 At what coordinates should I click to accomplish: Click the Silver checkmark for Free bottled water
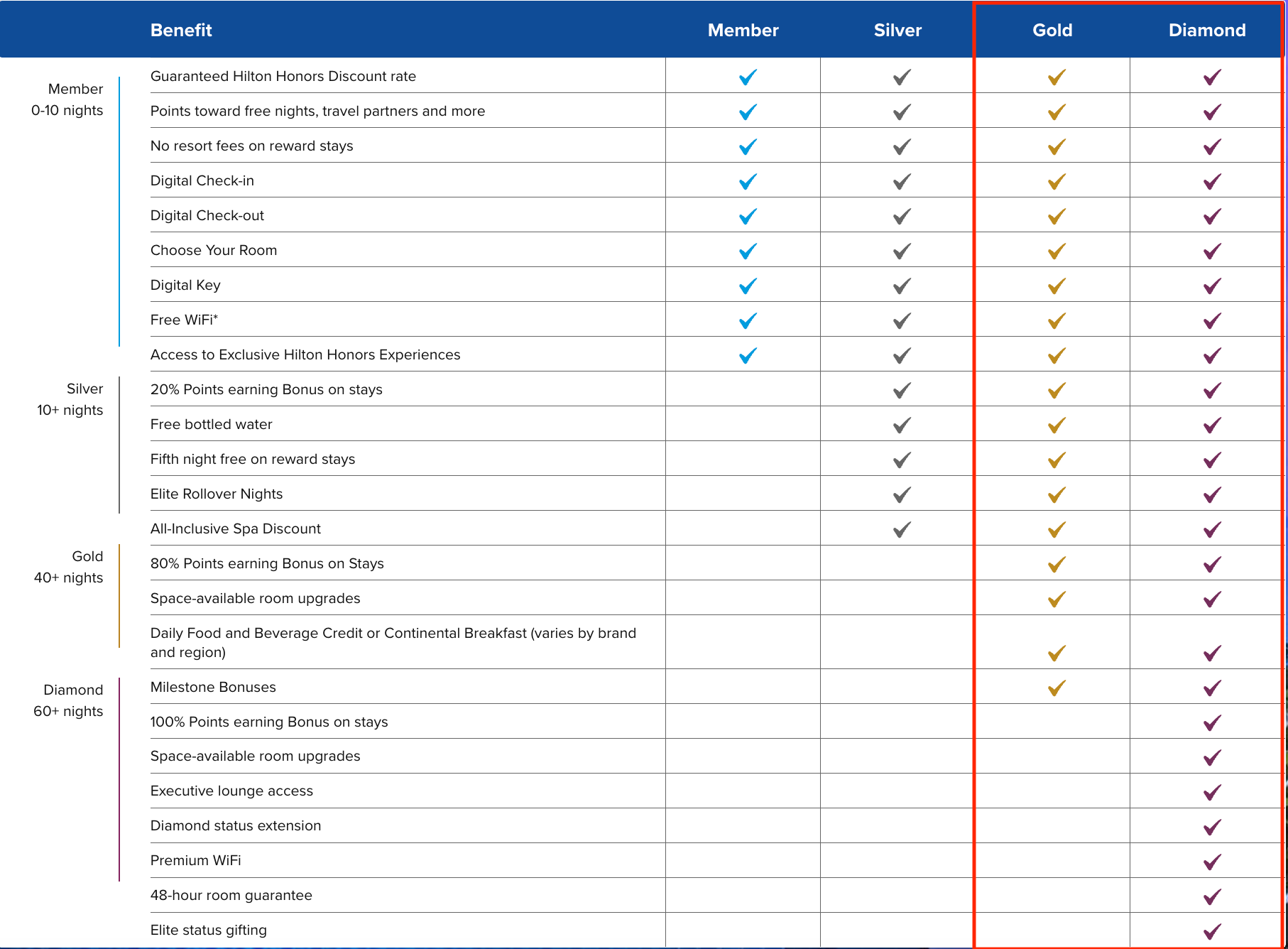click(x=902, y=425)
